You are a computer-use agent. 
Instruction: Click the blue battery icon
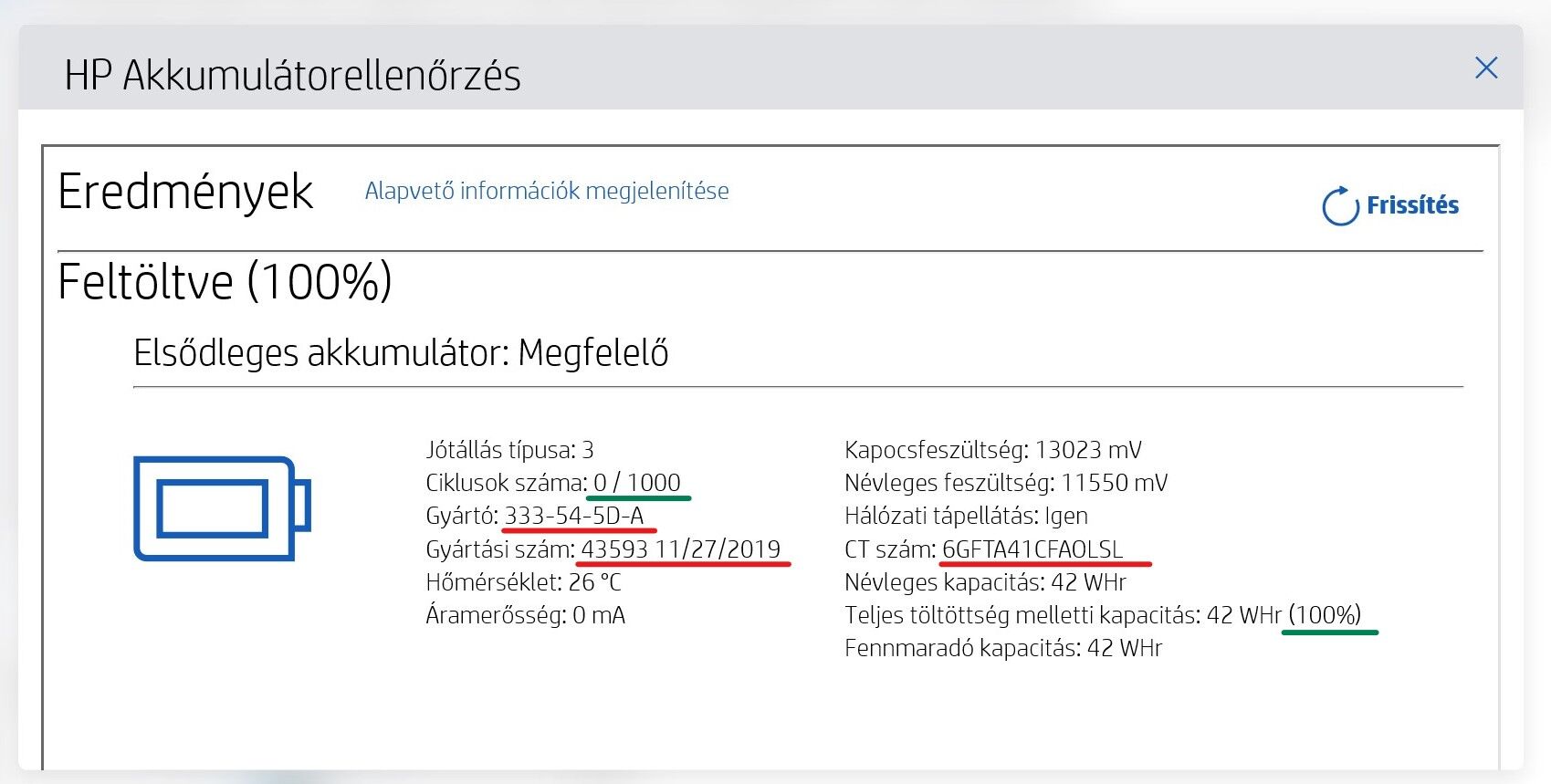pos(222,507)
